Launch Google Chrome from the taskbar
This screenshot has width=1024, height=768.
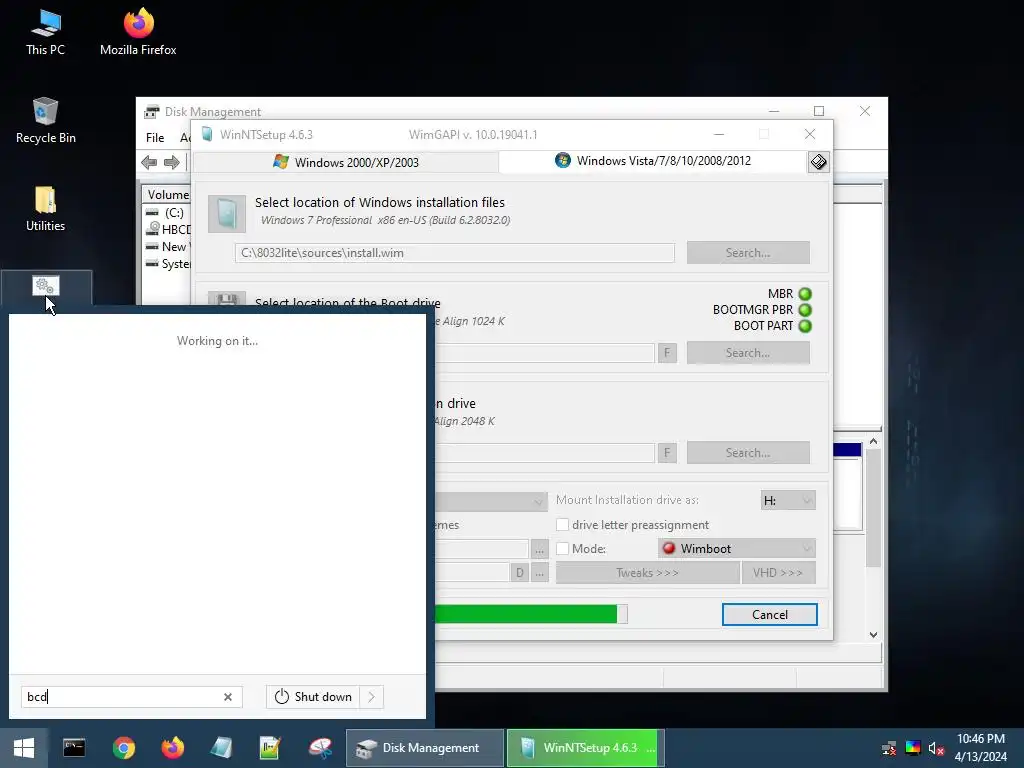(123, 748)
